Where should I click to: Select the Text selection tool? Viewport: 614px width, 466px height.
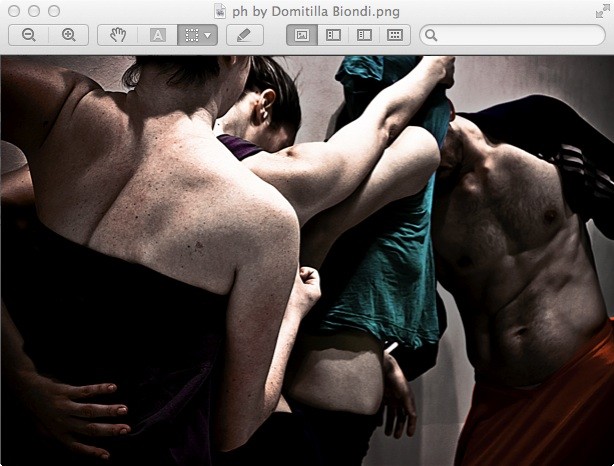point(157,35)
